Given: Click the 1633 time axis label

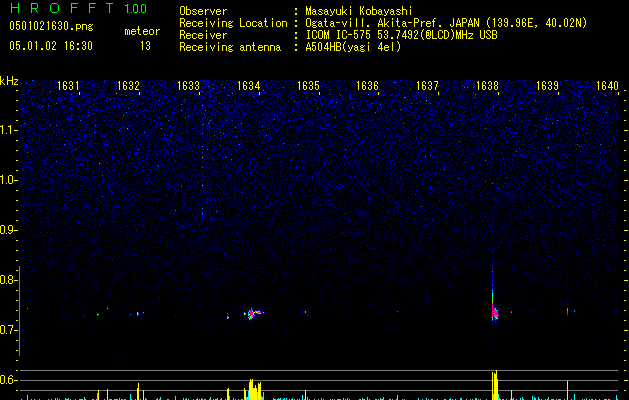Looking at the screenshot, I should (188, 86).
